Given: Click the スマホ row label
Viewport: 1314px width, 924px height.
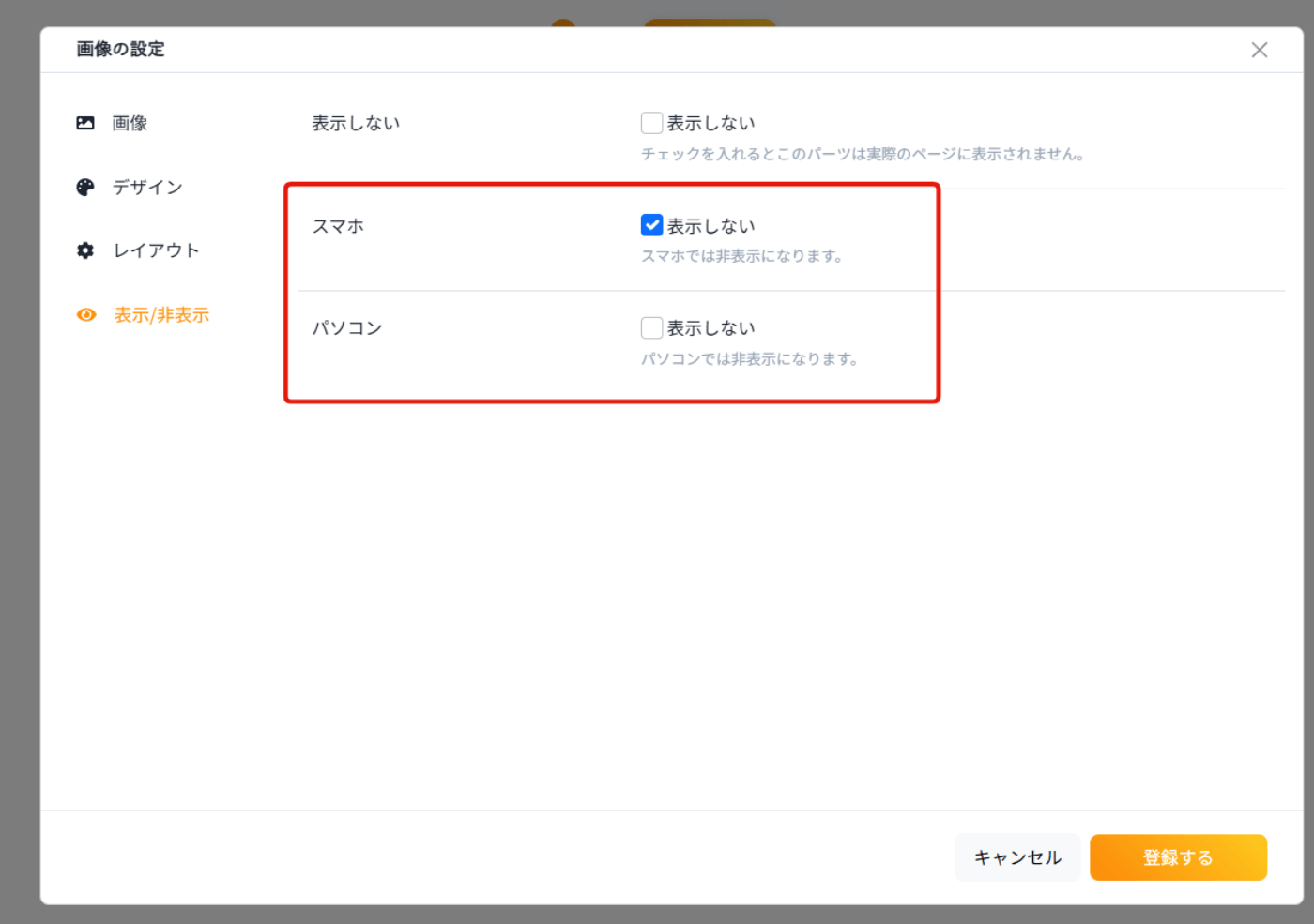Looking at the screenshot, I should [x=338, y=226].
